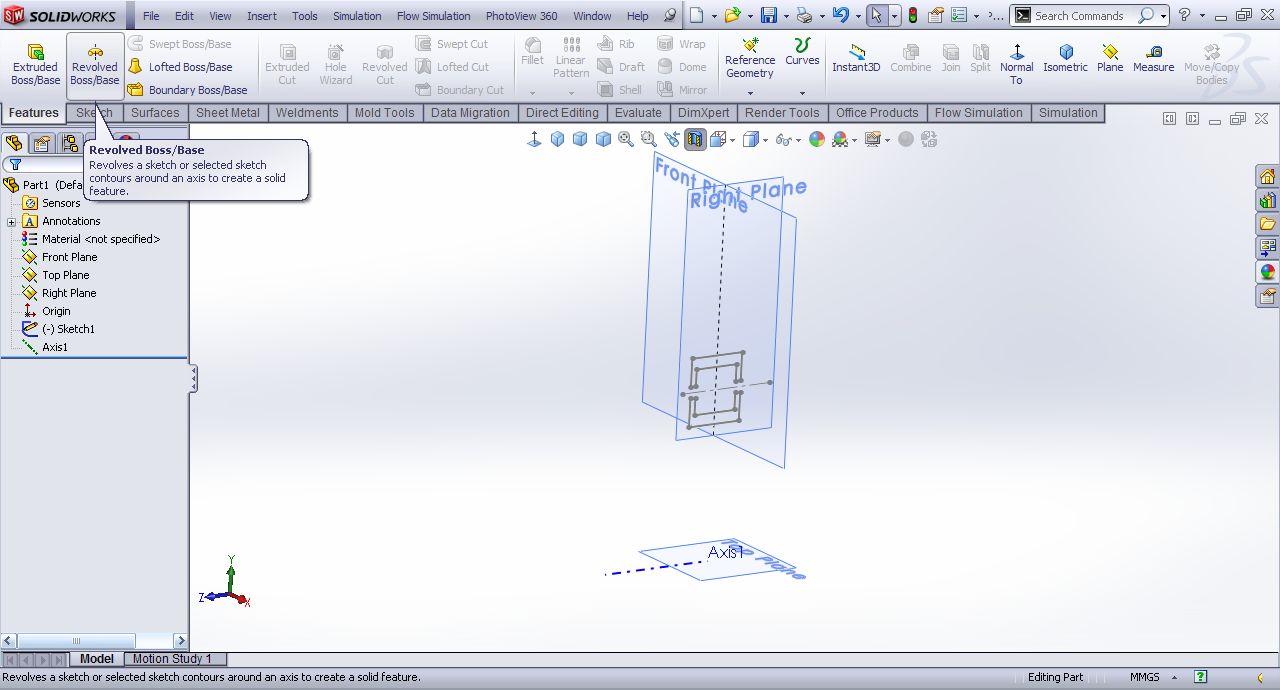Open the Help question mark
The width and height of the screenshot is (1280, 690).
tap(1184, 15)
